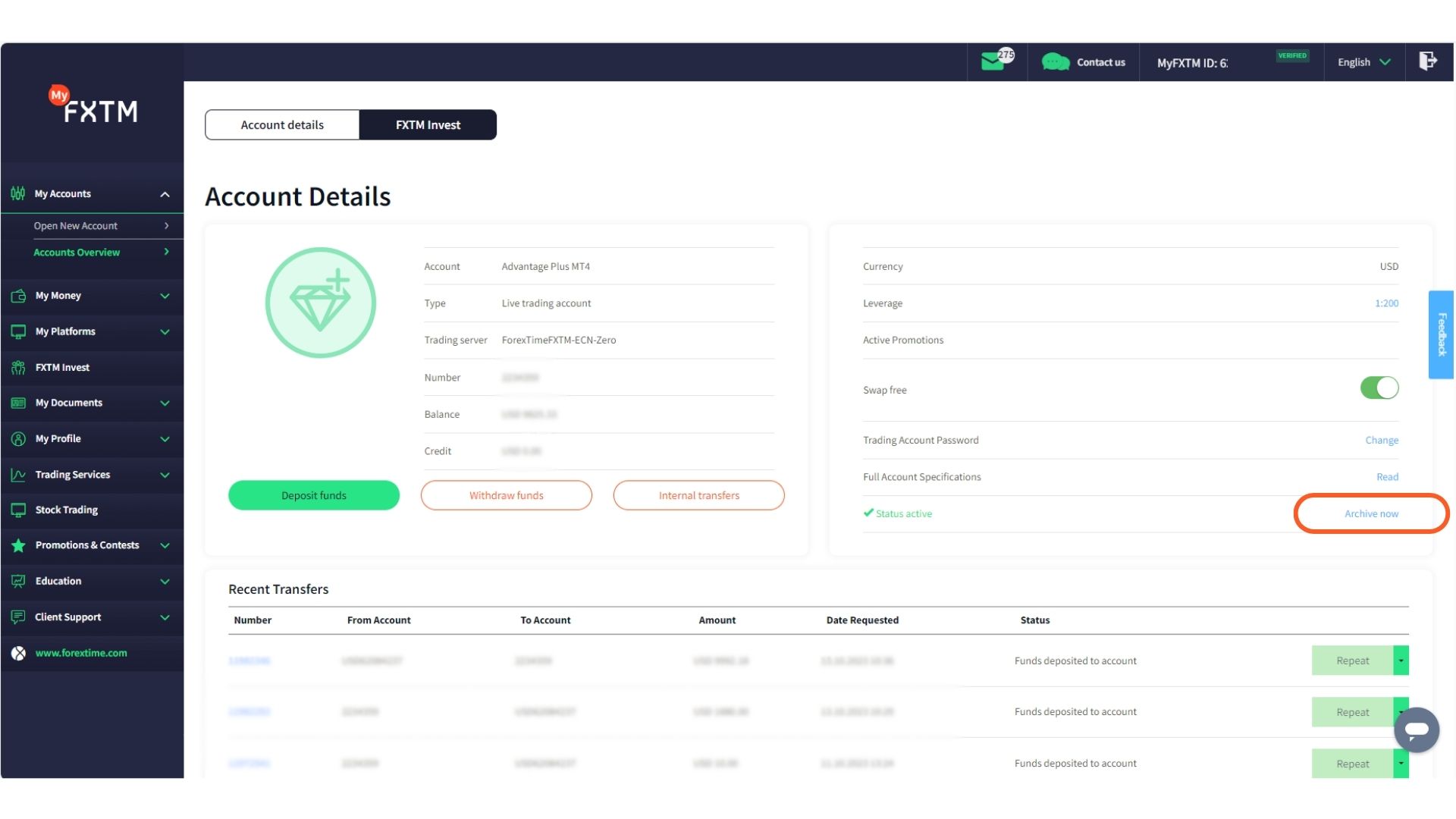Click the forextime.com globe icon
The width and height of the screenshot is (1456, 819).
pyautogui.click(x=18, y=653)
